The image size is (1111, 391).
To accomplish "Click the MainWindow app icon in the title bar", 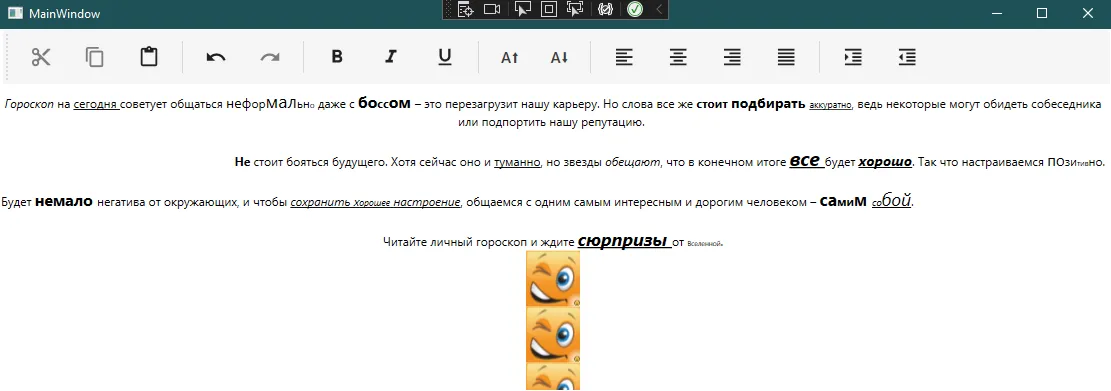I will tap(15, 13).
